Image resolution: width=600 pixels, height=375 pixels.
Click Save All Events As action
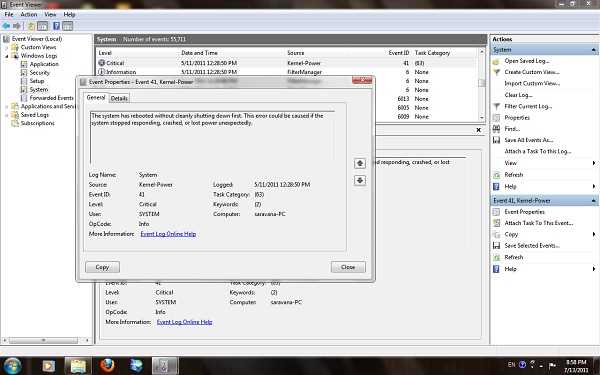528,140
